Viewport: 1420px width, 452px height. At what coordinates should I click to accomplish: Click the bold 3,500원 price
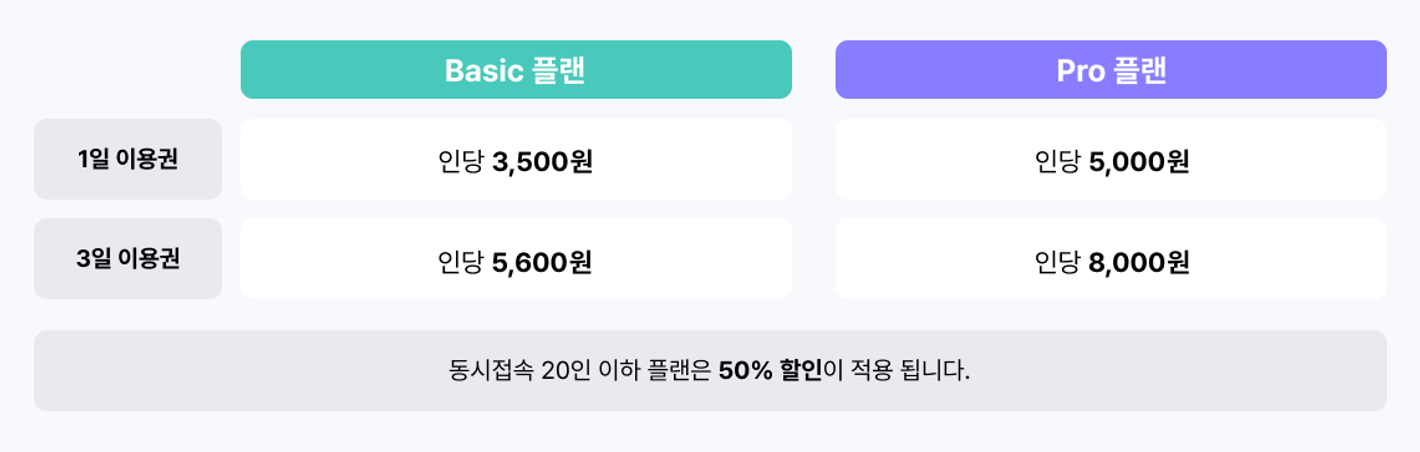coord(542,161)
